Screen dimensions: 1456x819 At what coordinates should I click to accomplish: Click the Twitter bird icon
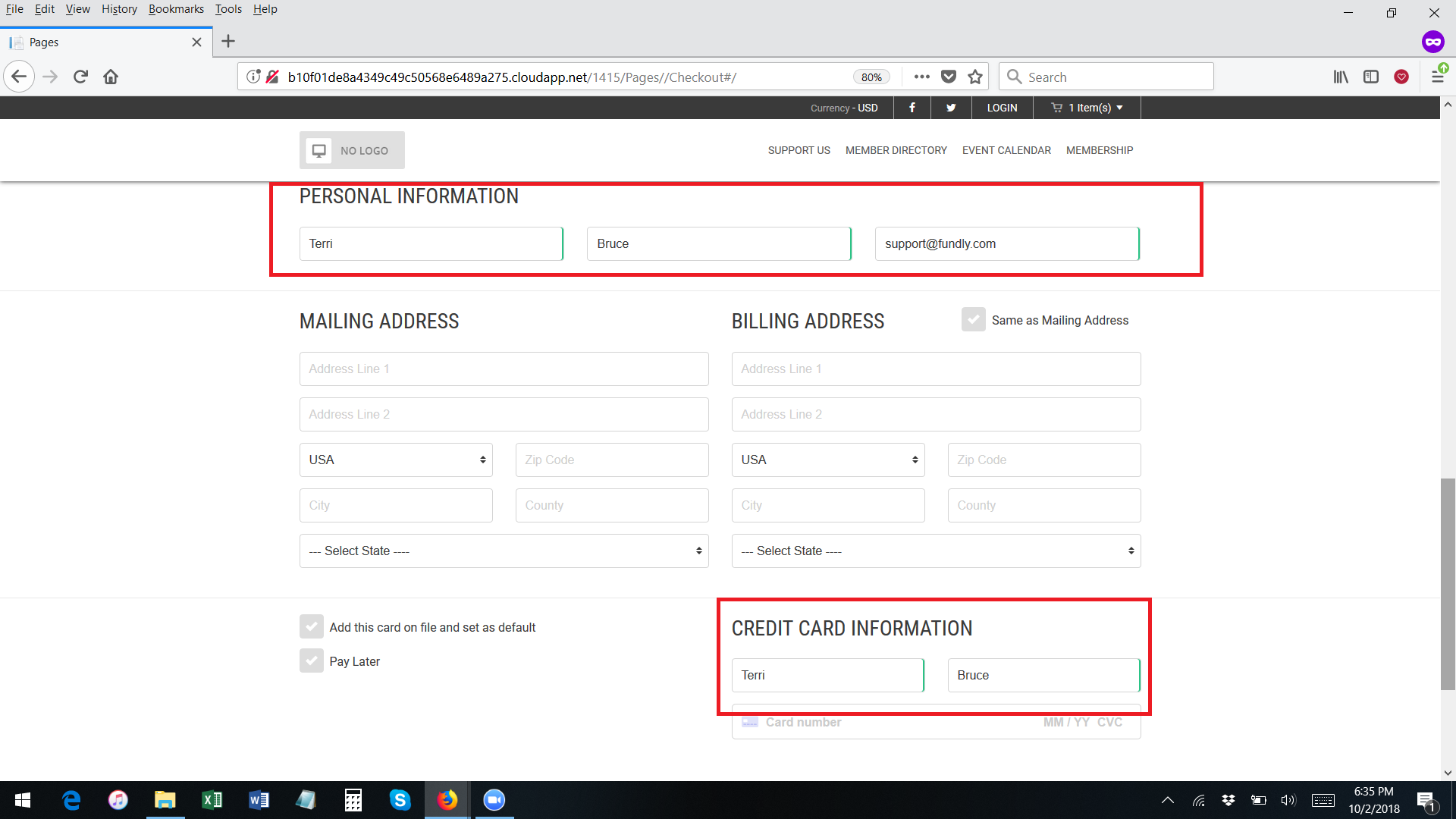[951, 108]
